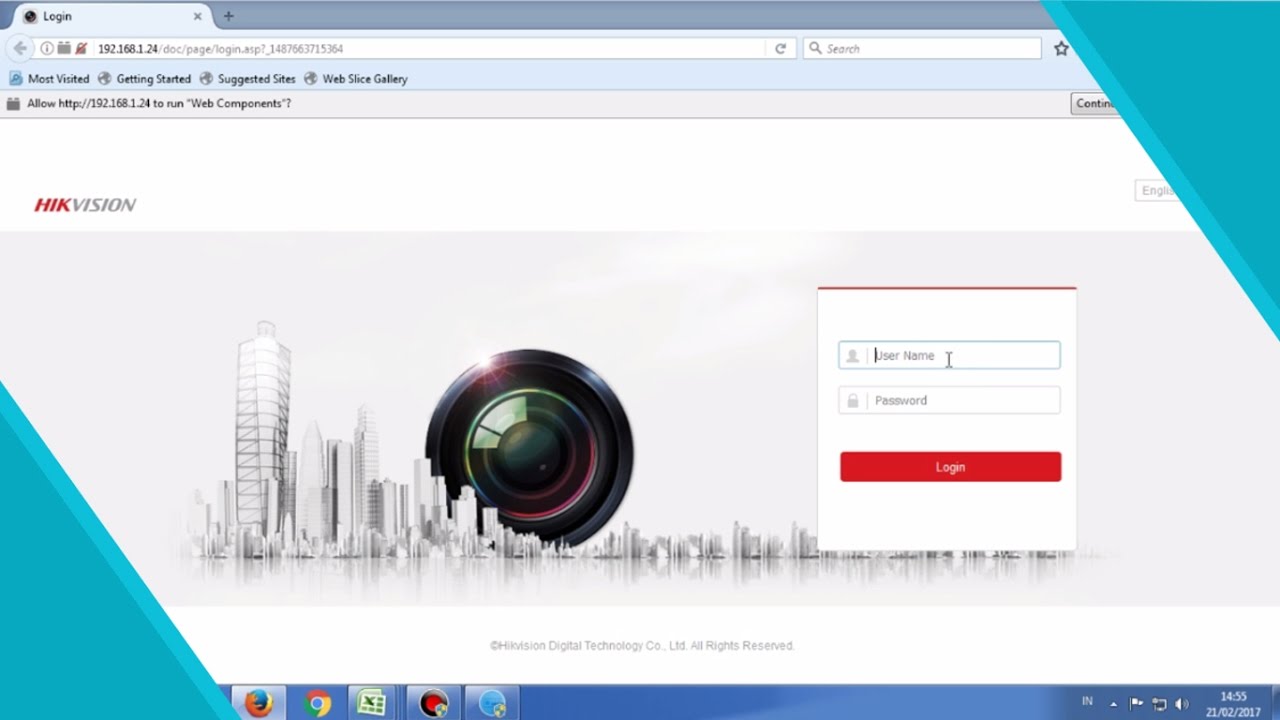Click the IN language indicator in system tray

point(1087,702)
